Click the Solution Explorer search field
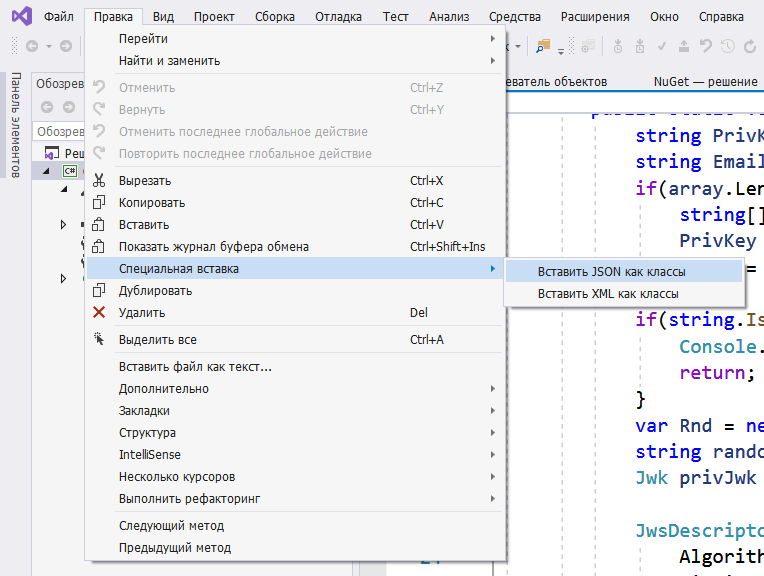The width and height of the screenshot is (764, 576). click(60, 131)
